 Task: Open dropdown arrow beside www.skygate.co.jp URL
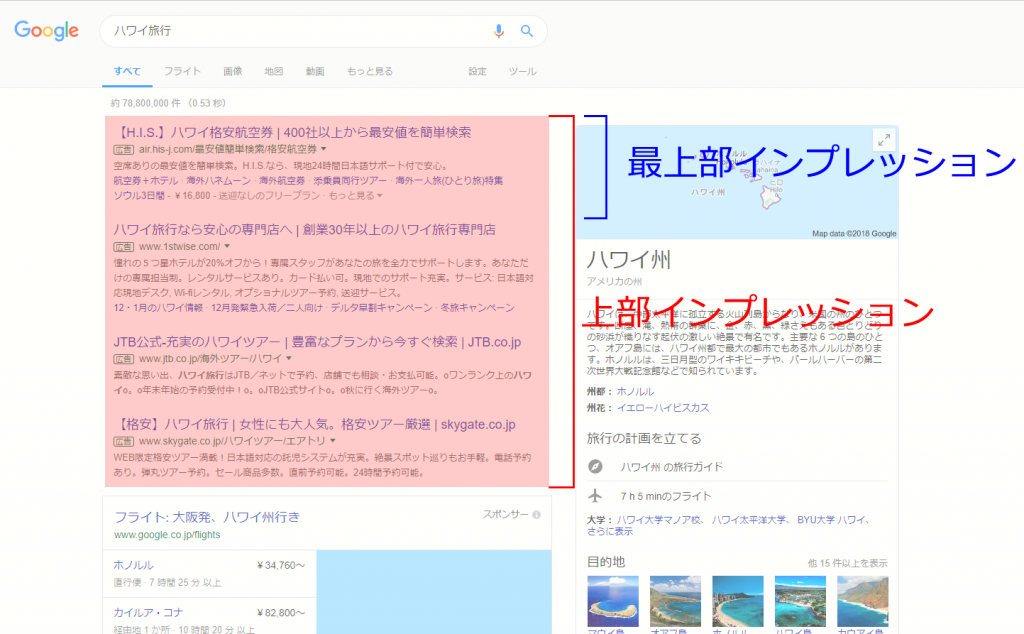332,441
